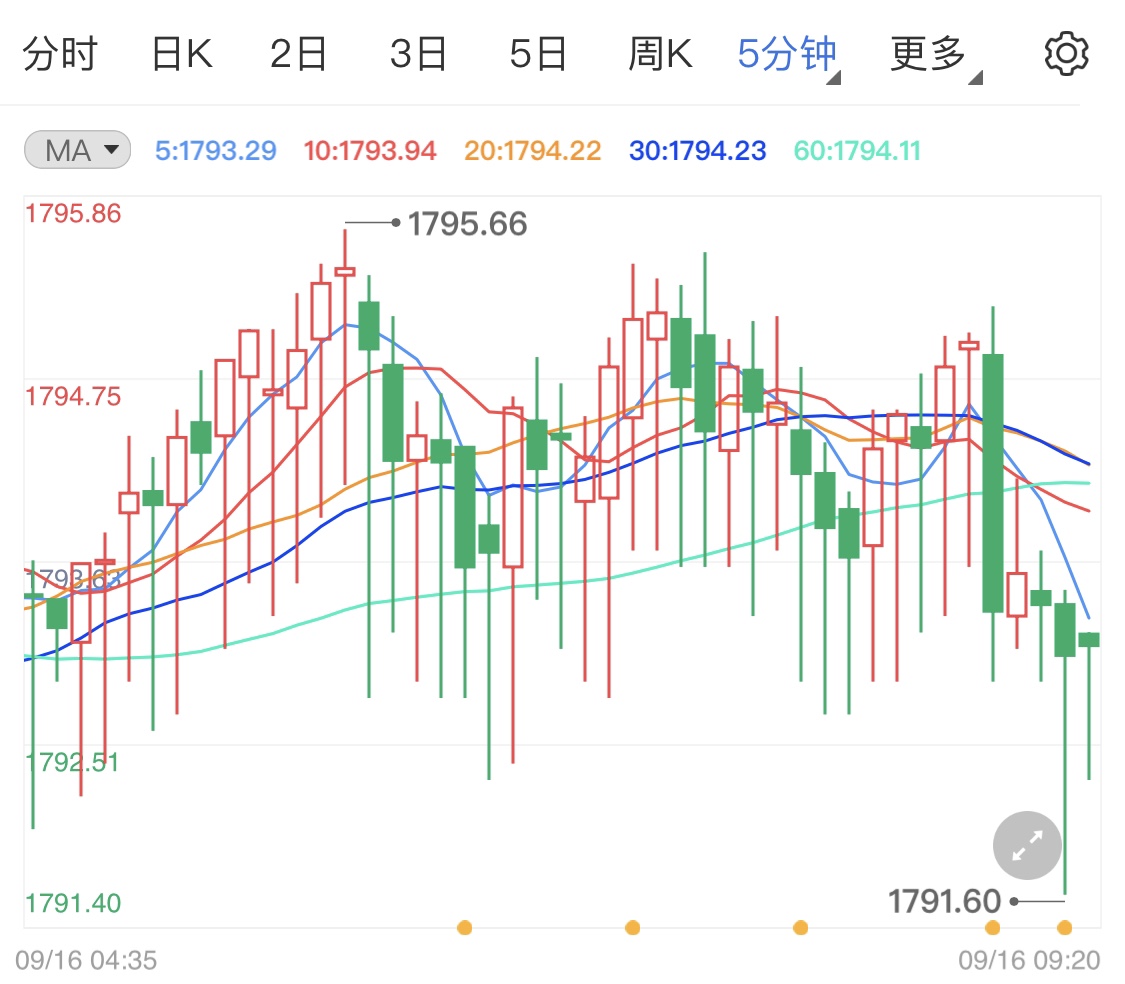Click the low price label 1791.60
1125x984 pixels.
pyautogui.click(x=944, y=901)
